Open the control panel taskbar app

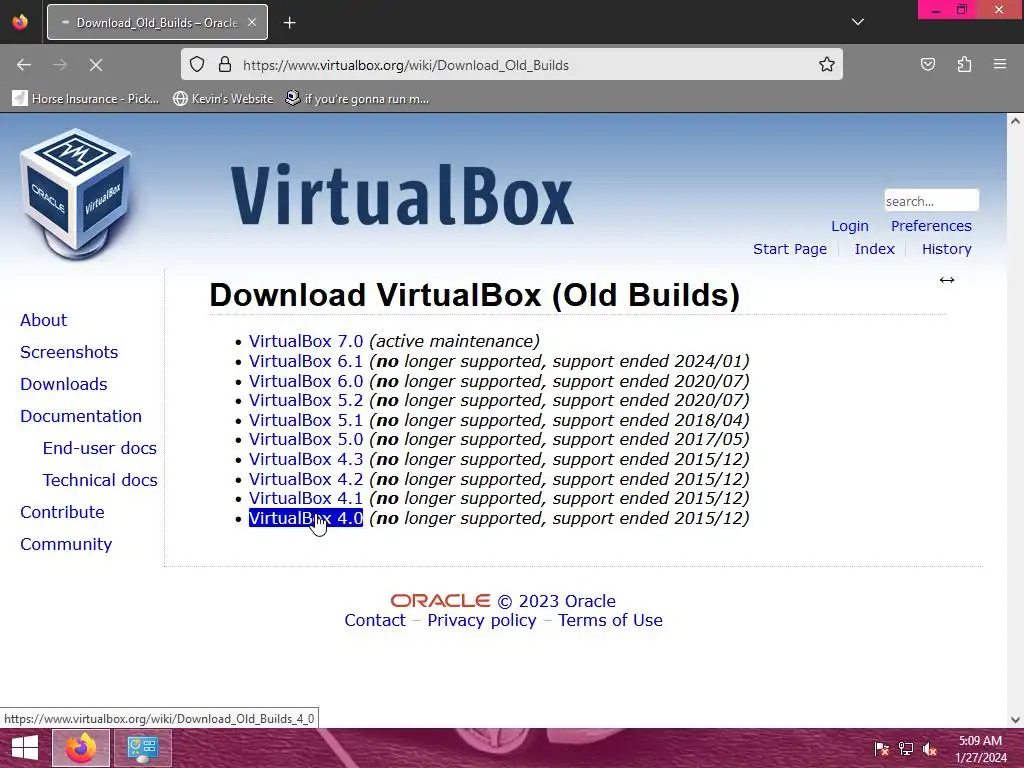pos(143,748)
